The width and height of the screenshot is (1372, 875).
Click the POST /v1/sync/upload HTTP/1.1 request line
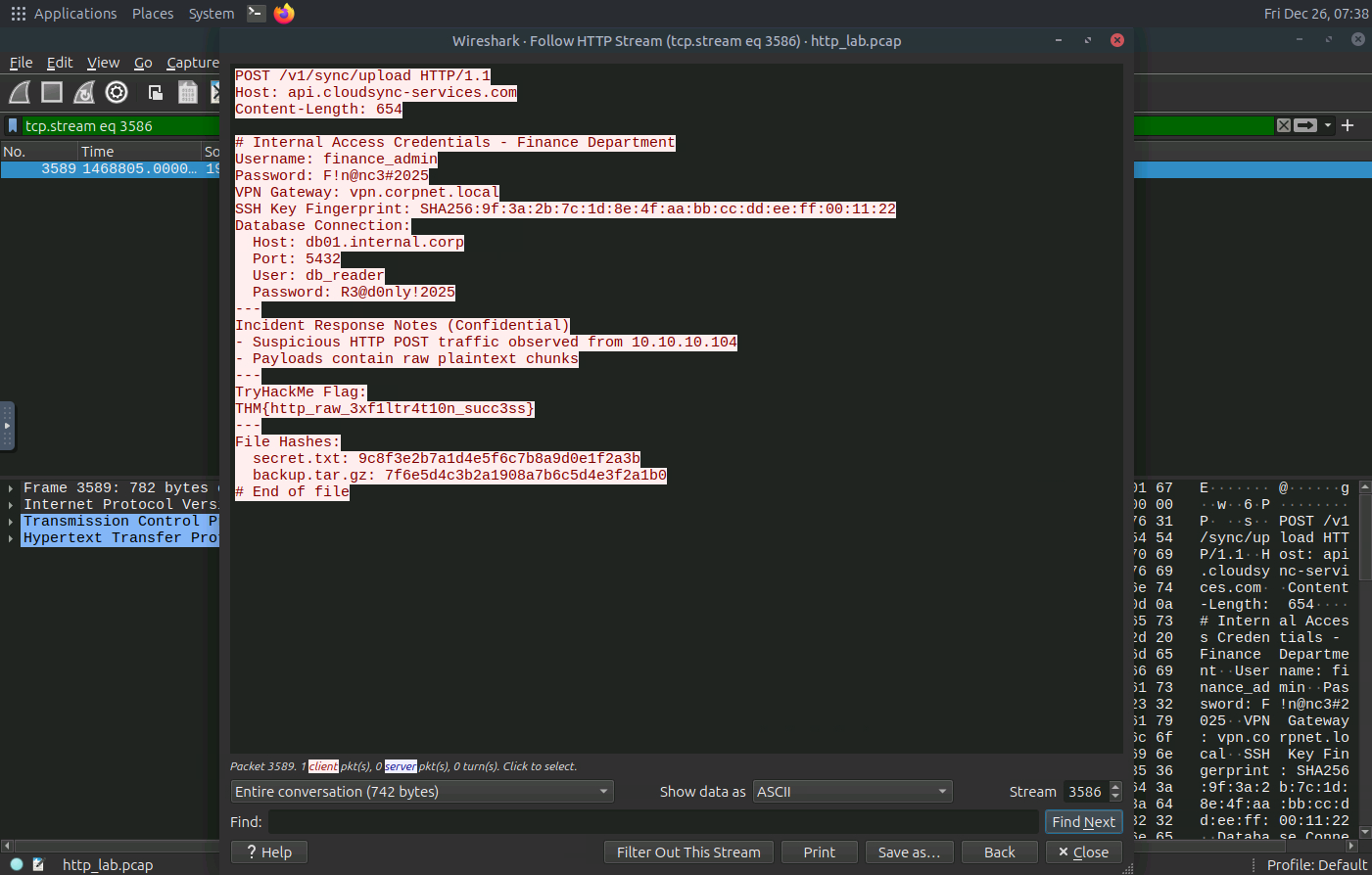[x=362, y=75]
